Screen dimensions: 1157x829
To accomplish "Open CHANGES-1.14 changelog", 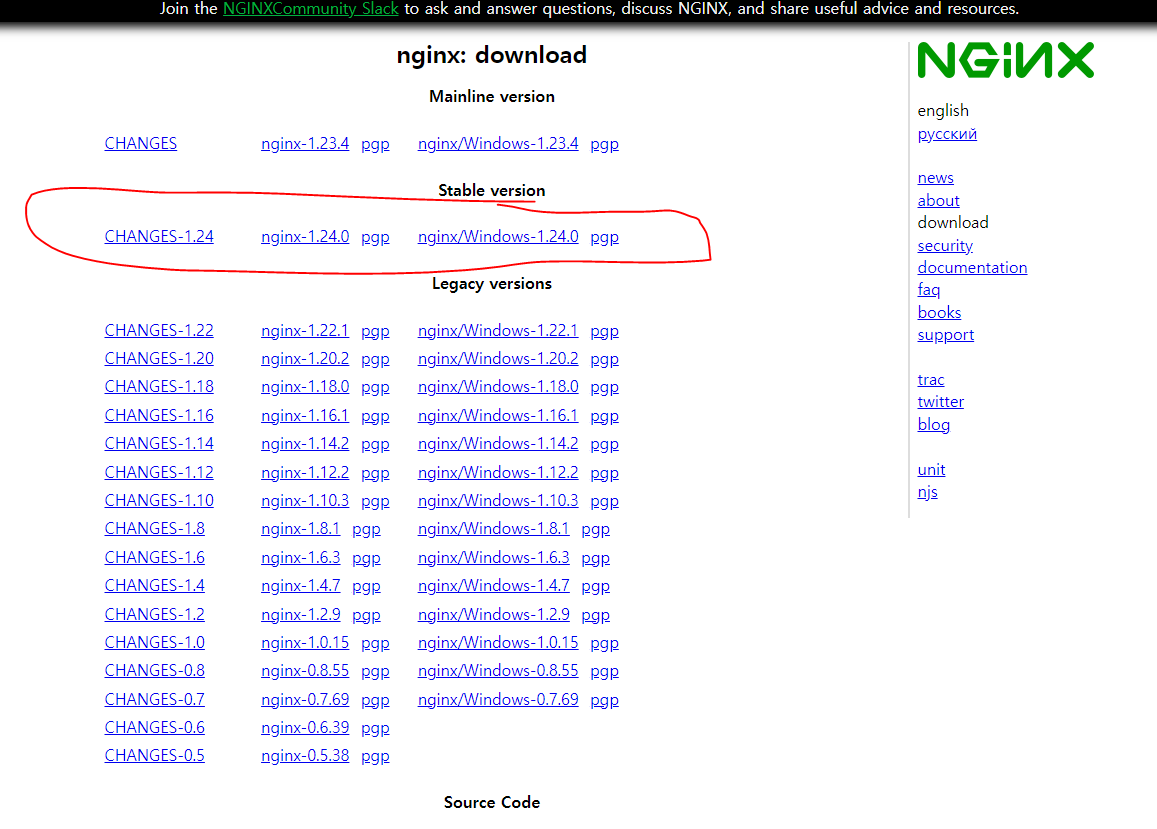I will pos(159,443).
